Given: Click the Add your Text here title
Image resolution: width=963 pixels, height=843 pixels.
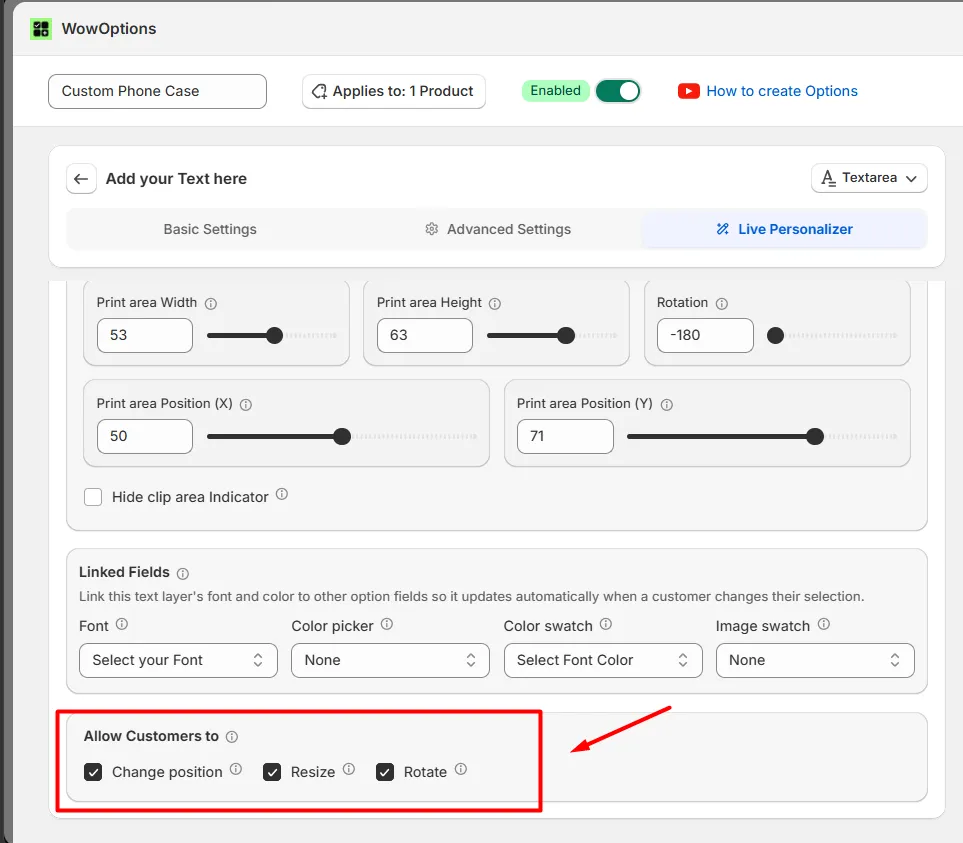Looking at the screenshot, I should pos(176,179).
